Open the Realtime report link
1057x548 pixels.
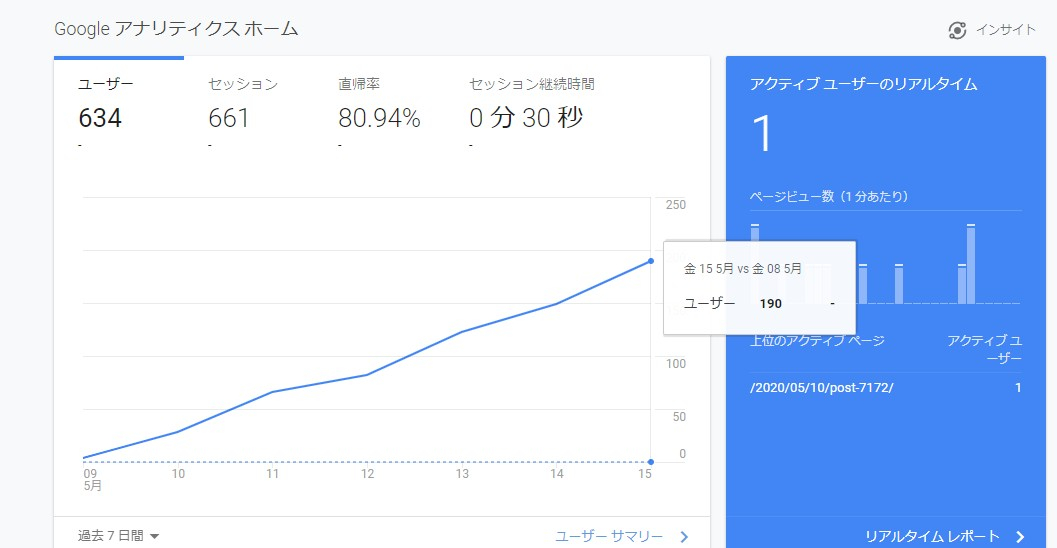932,535
